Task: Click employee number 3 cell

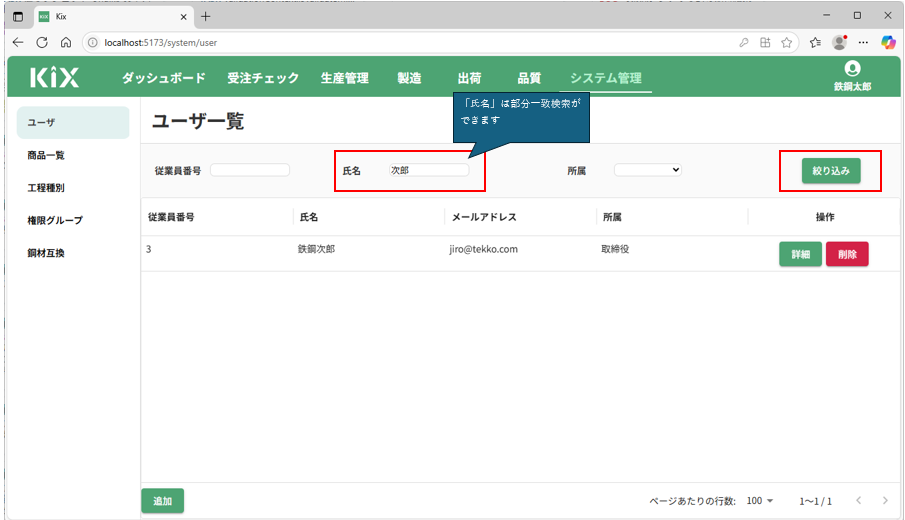Action: [x=149, y=249]
